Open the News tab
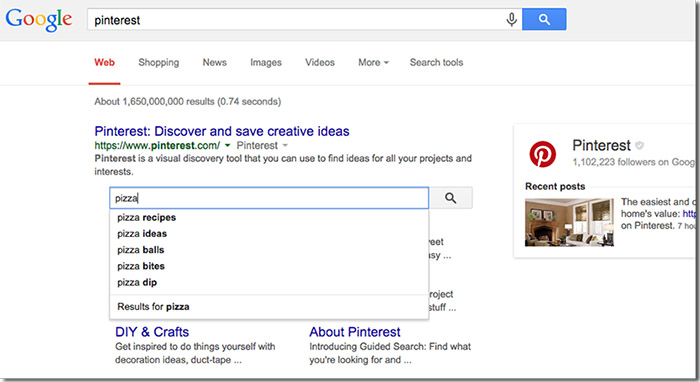 [x=215, y=62]
